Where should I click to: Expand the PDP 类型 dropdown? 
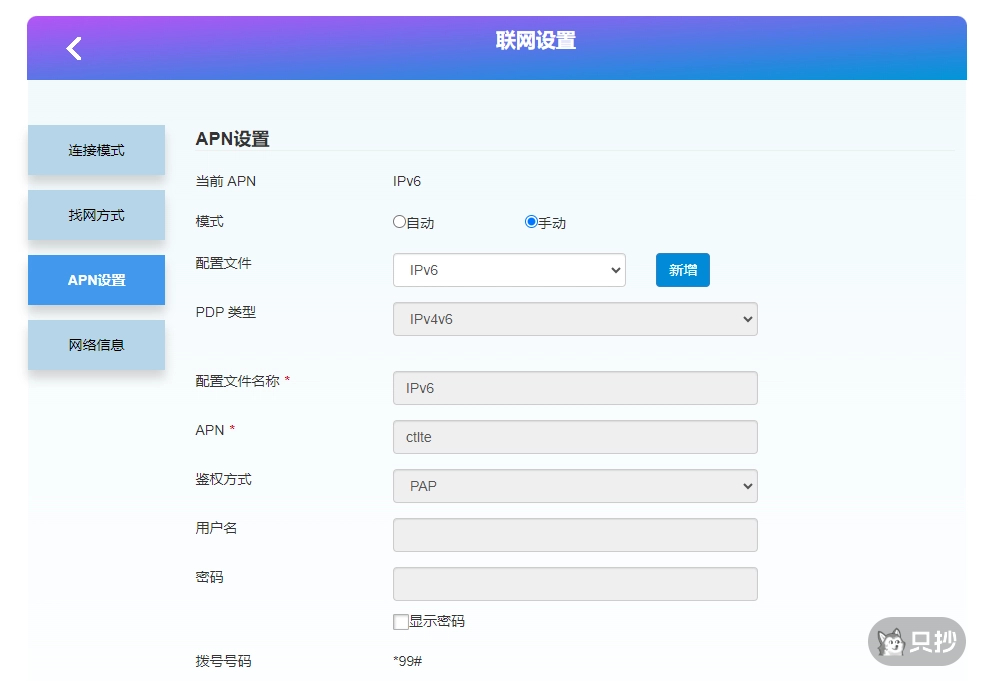click(575, 319)
